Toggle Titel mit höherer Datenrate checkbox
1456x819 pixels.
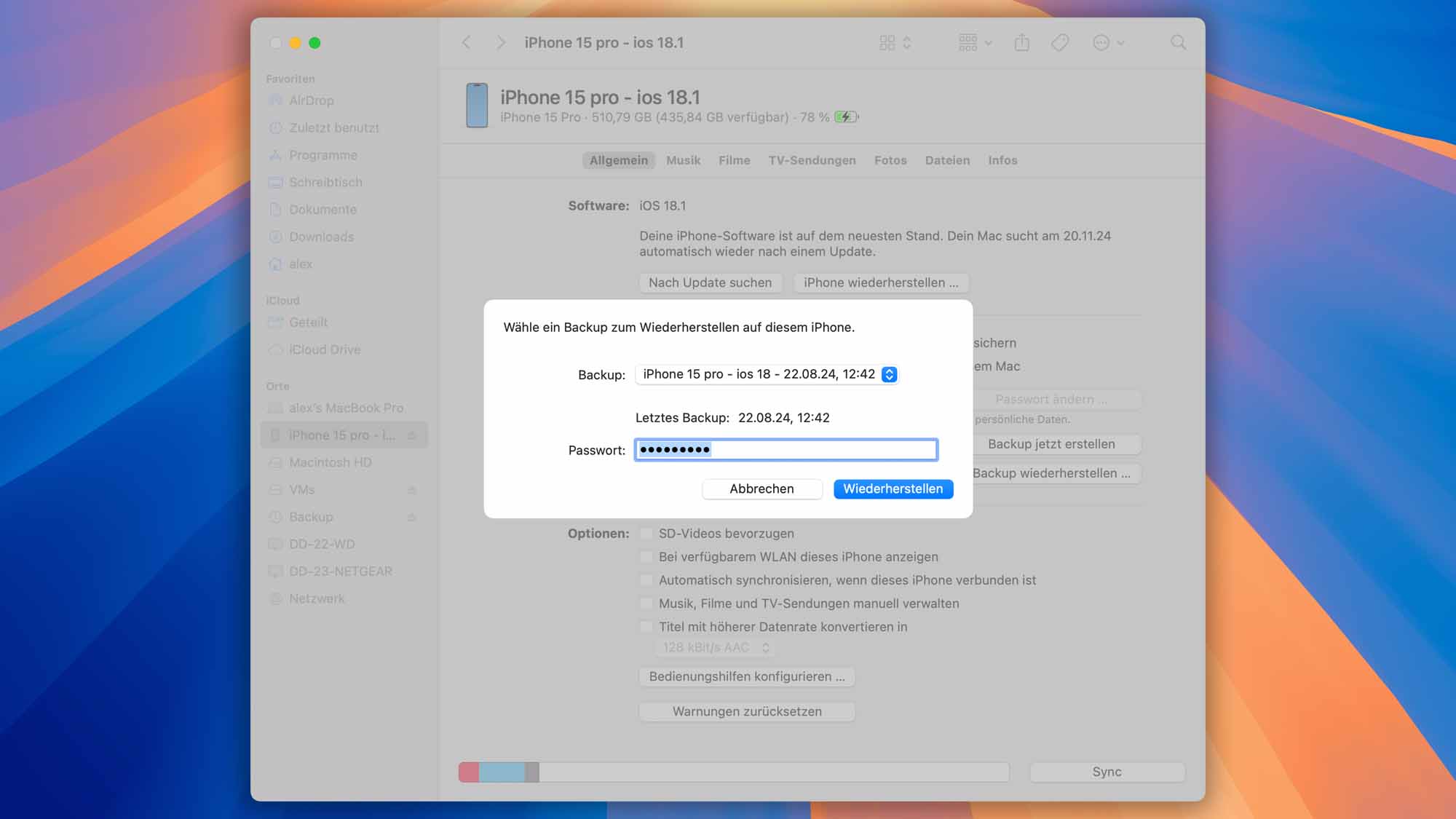pyautogui.click(x=646, y=627)
